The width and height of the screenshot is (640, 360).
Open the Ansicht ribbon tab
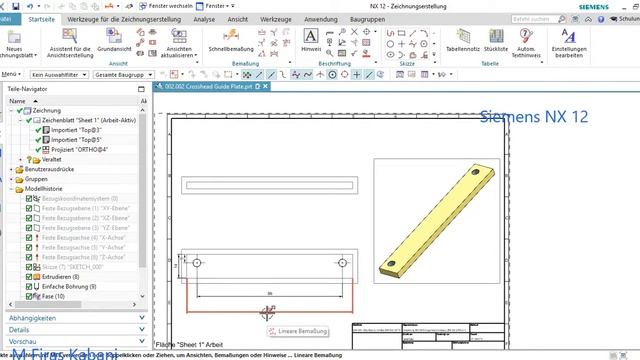[x=238, y=19]
